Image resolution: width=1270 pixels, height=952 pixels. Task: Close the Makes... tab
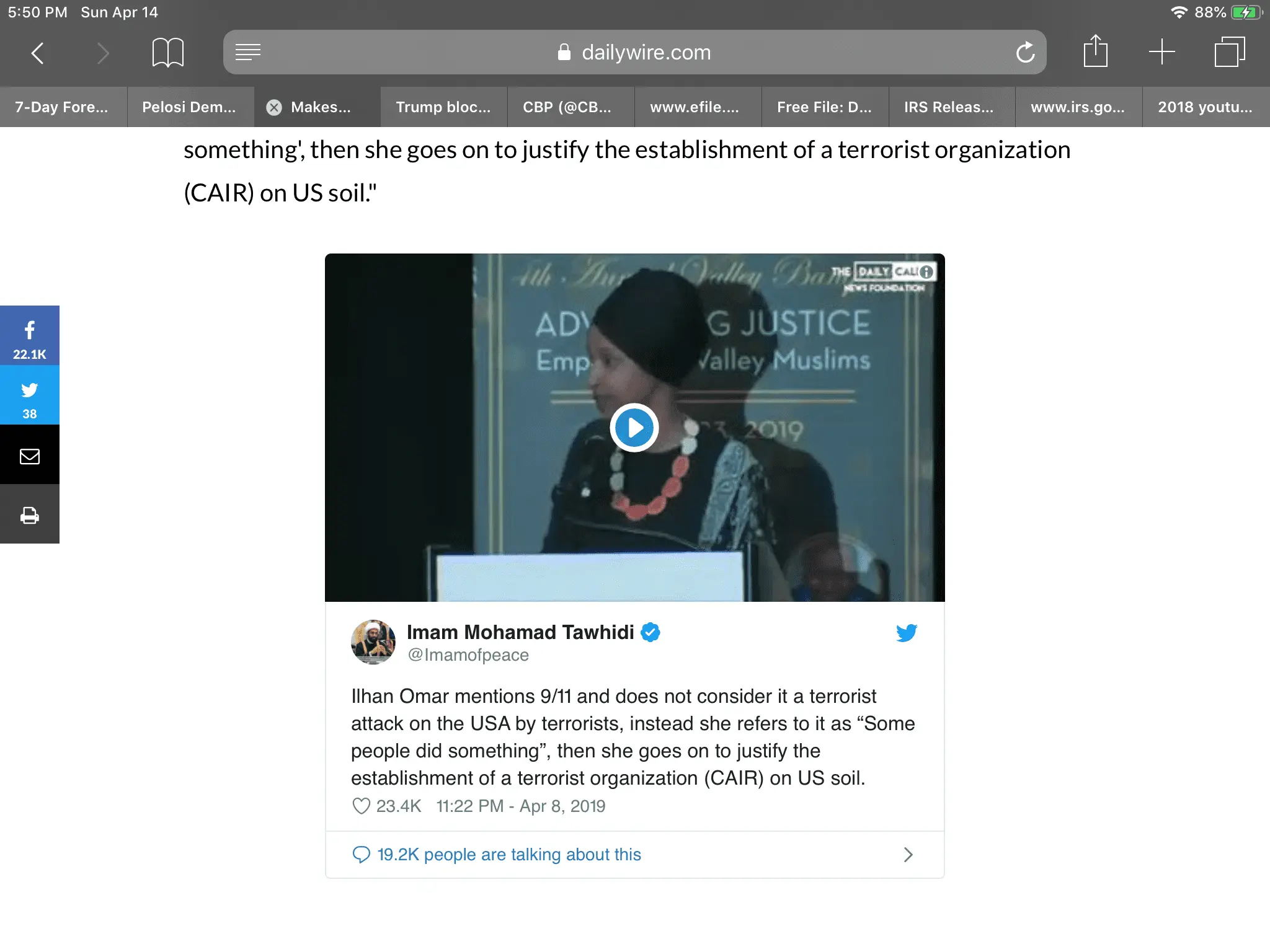pyautogui.click(x=274, y=107)
